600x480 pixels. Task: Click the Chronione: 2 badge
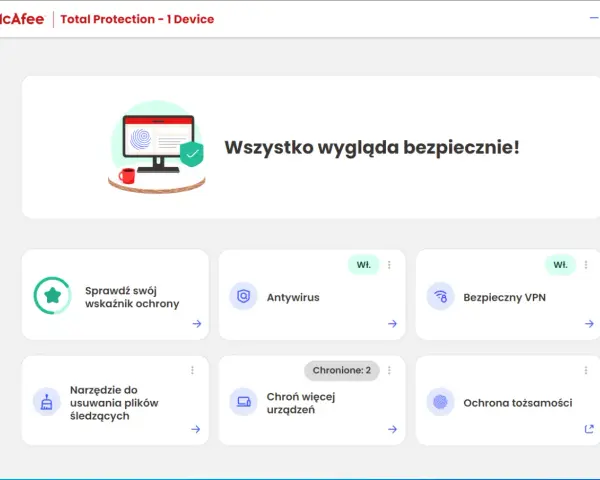342,371
